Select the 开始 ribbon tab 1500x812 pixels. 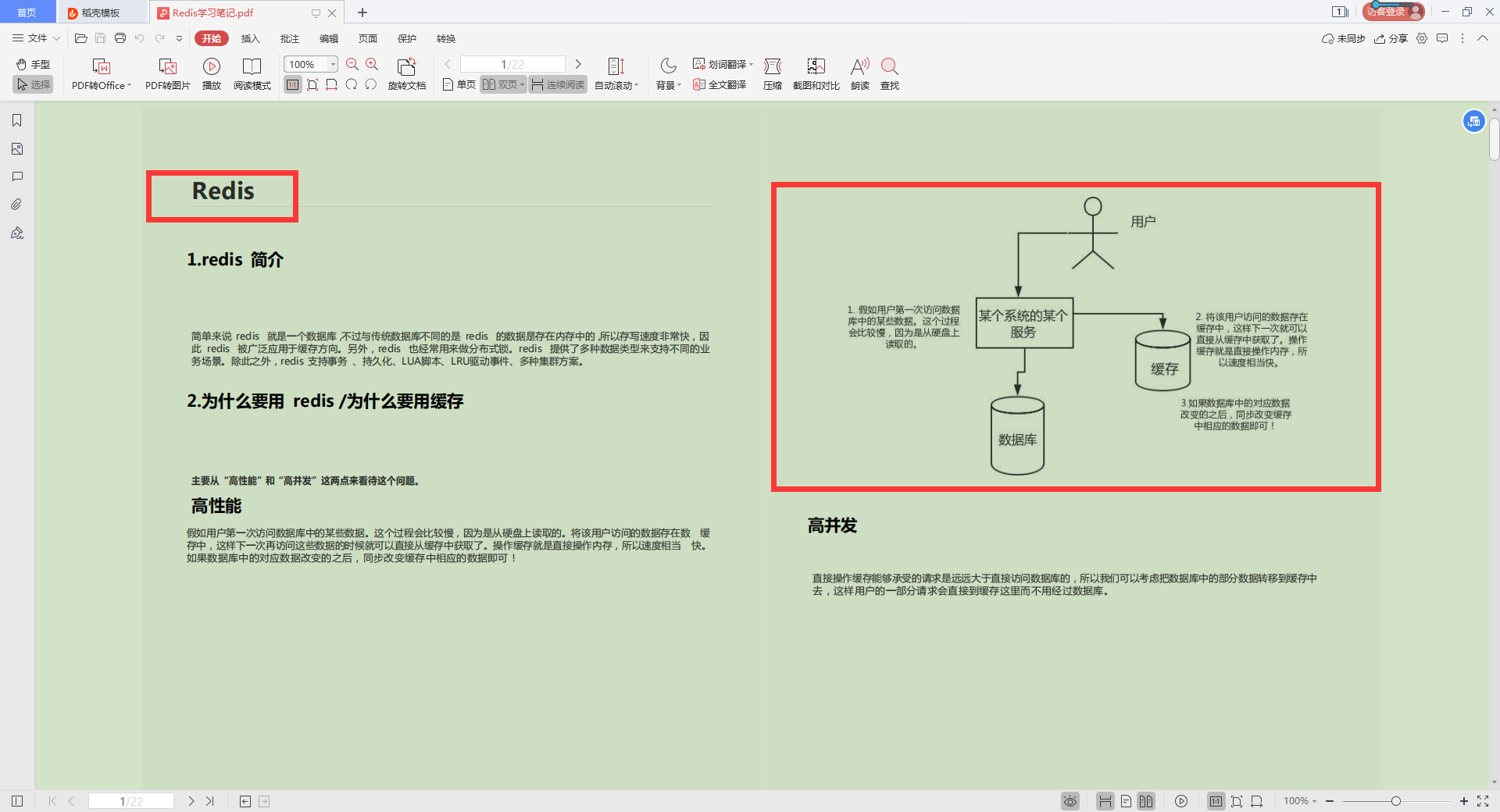212,38
